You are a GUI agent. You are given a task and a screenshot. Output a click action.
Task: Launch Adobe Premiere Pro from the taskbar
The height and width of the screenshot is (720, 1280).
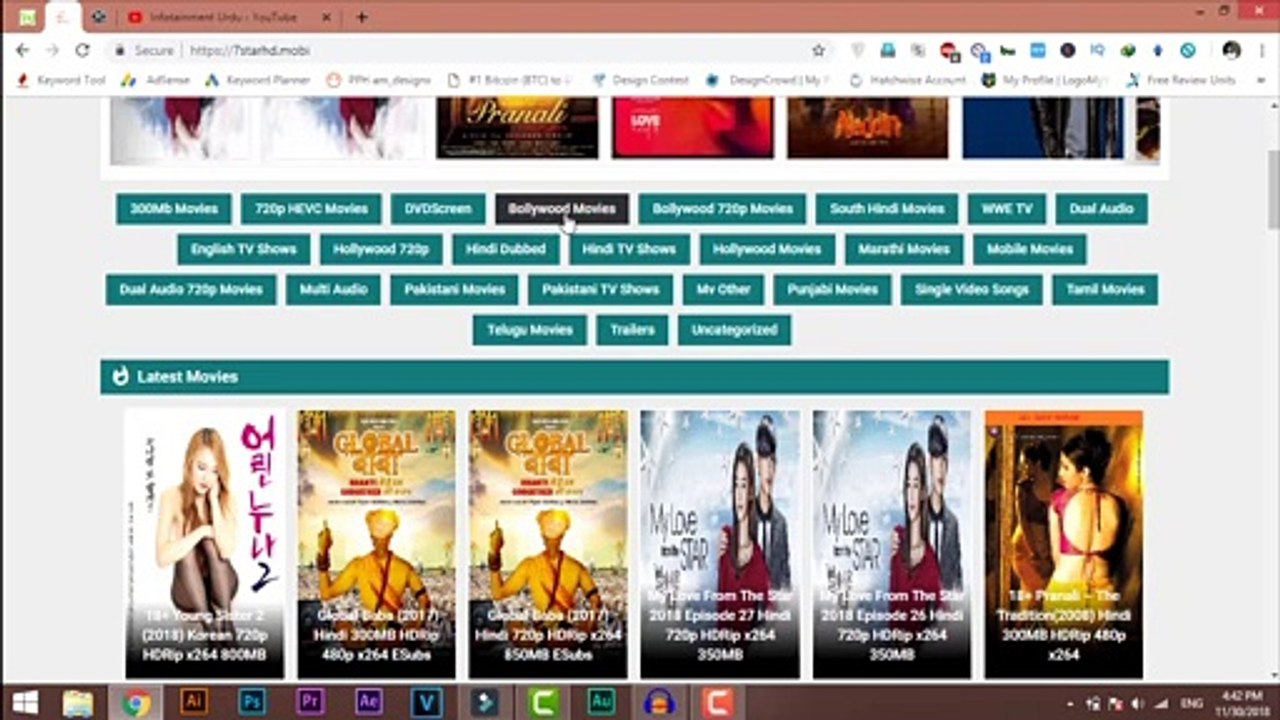(x=310, y=702)
